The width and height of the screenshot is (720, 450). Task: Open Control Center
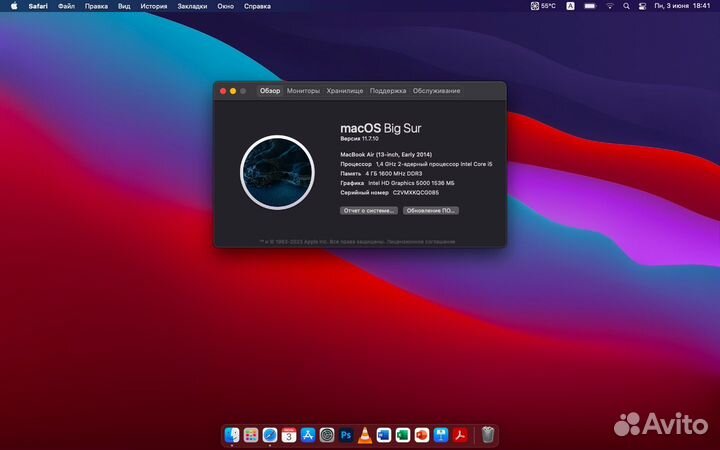coord(642,6)
